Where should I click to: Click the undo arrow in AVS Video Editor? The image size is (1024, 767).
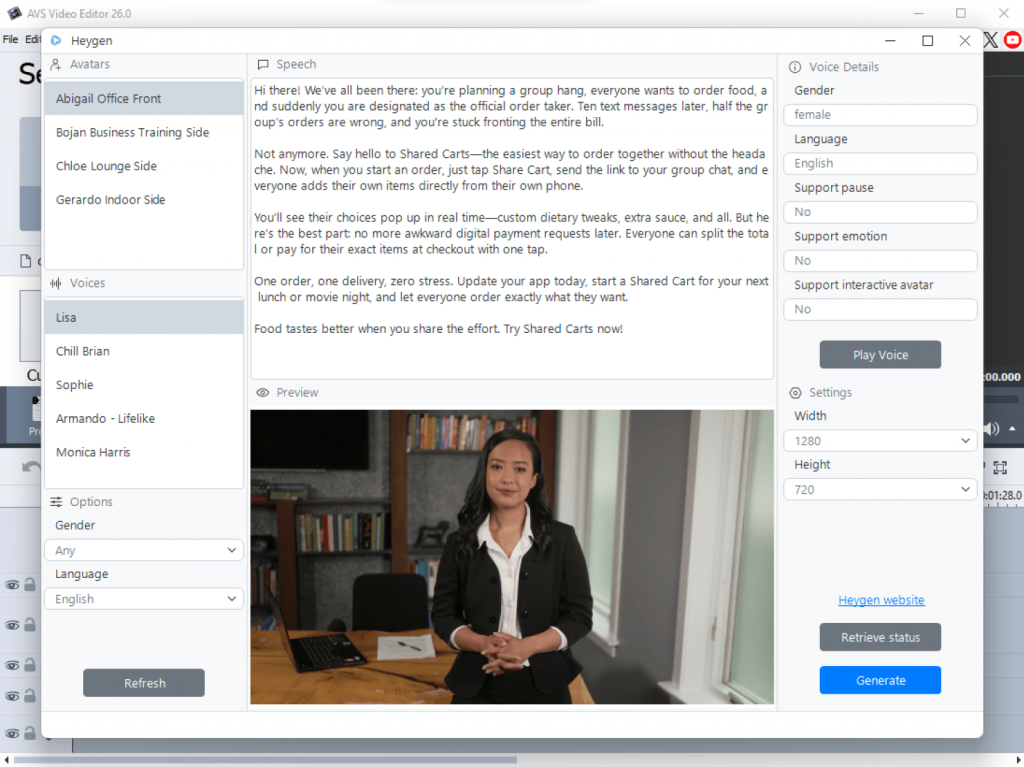point(31,467)
